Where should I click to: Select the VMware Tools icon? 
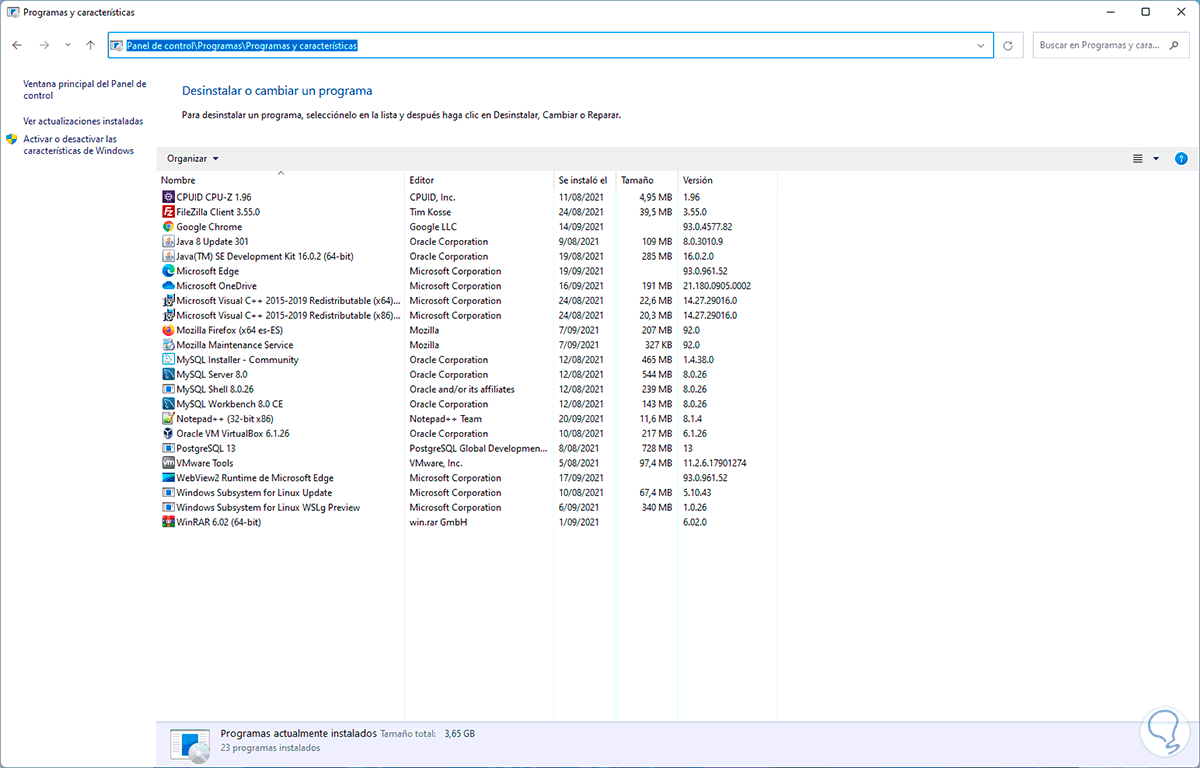(x=168, y=463)
